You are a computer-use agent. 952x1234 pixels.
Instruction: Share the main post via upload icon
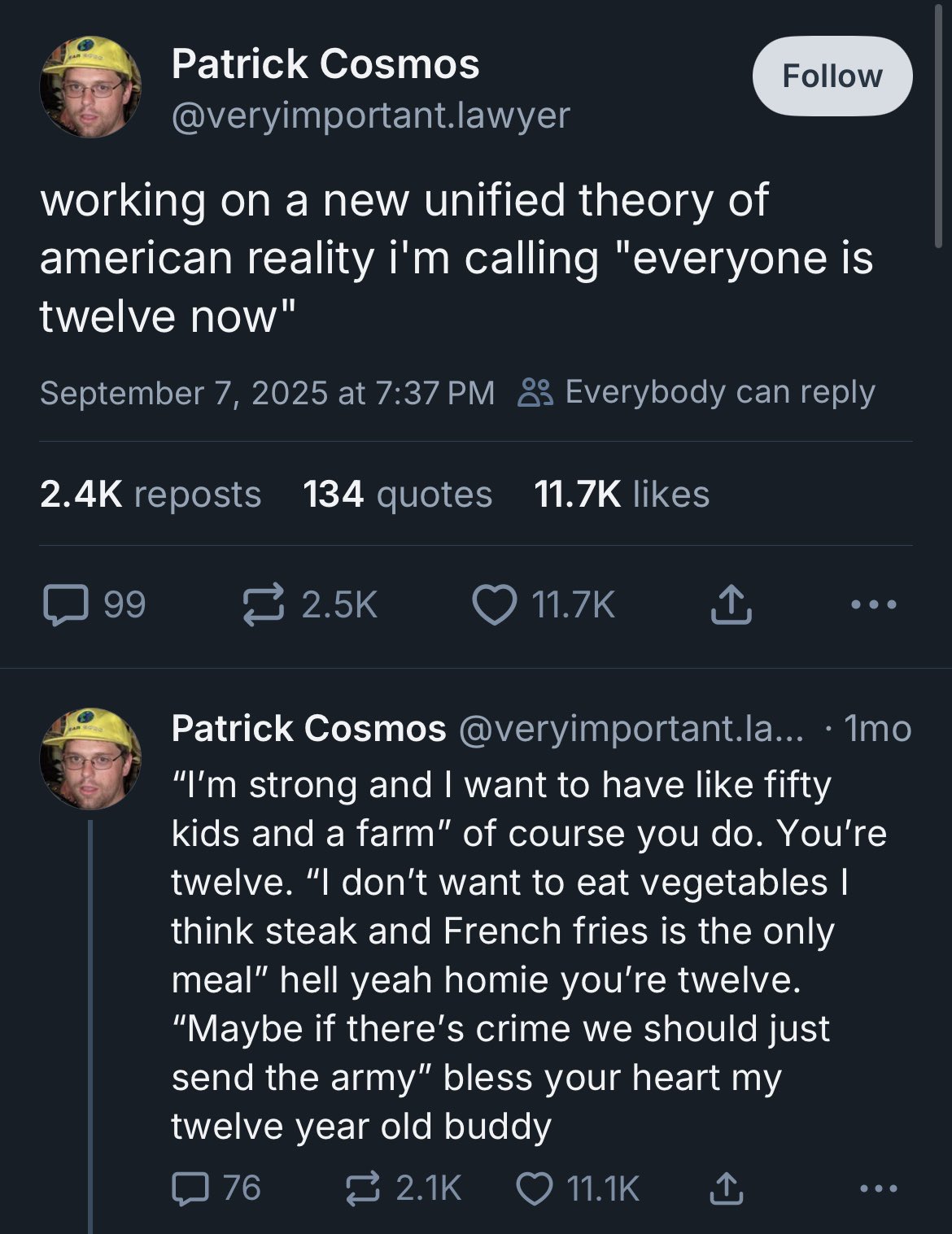click(731, 605)
